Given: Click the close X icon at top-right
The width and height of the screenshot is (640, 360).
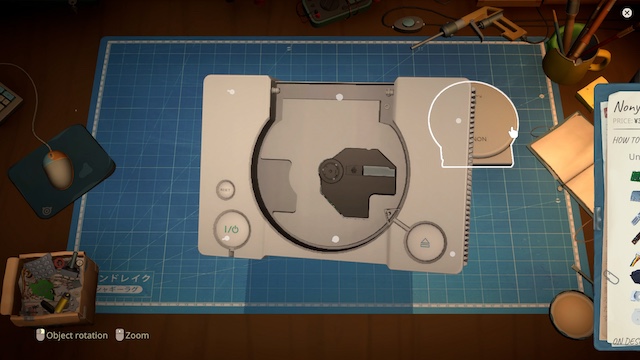Looking at the screenshot, I should click(x=627, y=13).
